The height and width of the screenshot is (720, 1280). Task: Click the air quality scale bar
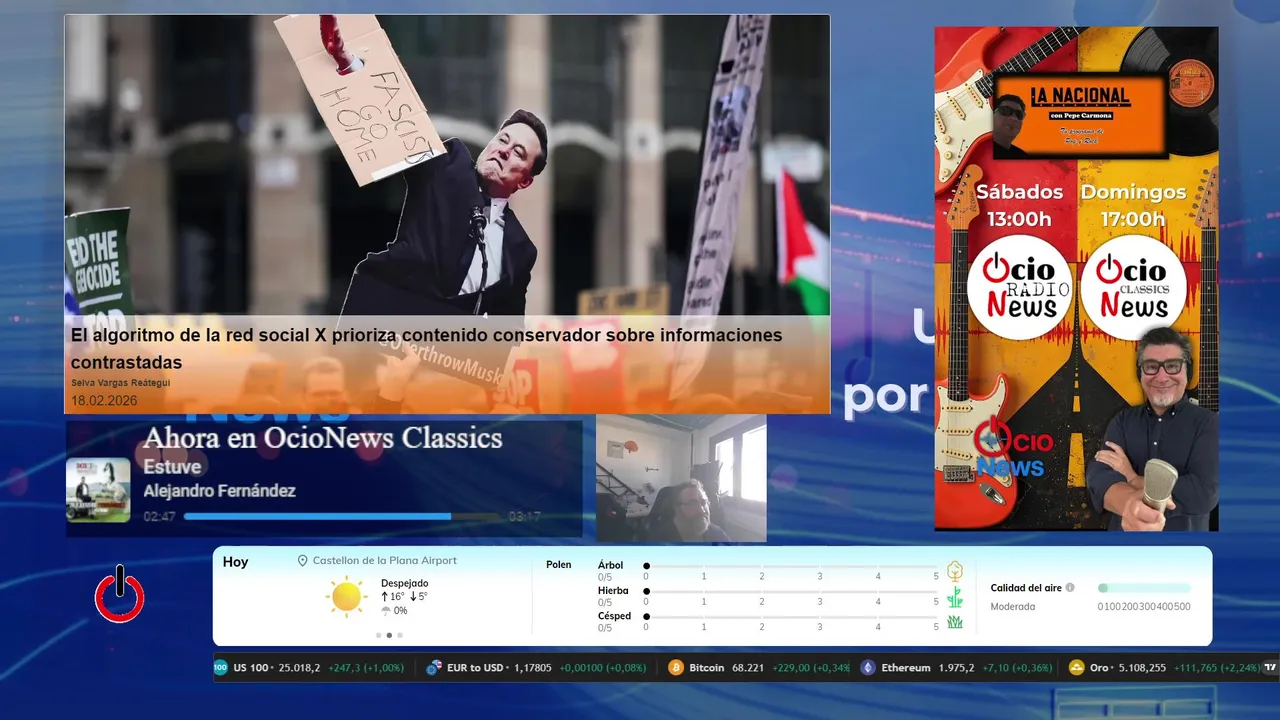pos(1144,588)
